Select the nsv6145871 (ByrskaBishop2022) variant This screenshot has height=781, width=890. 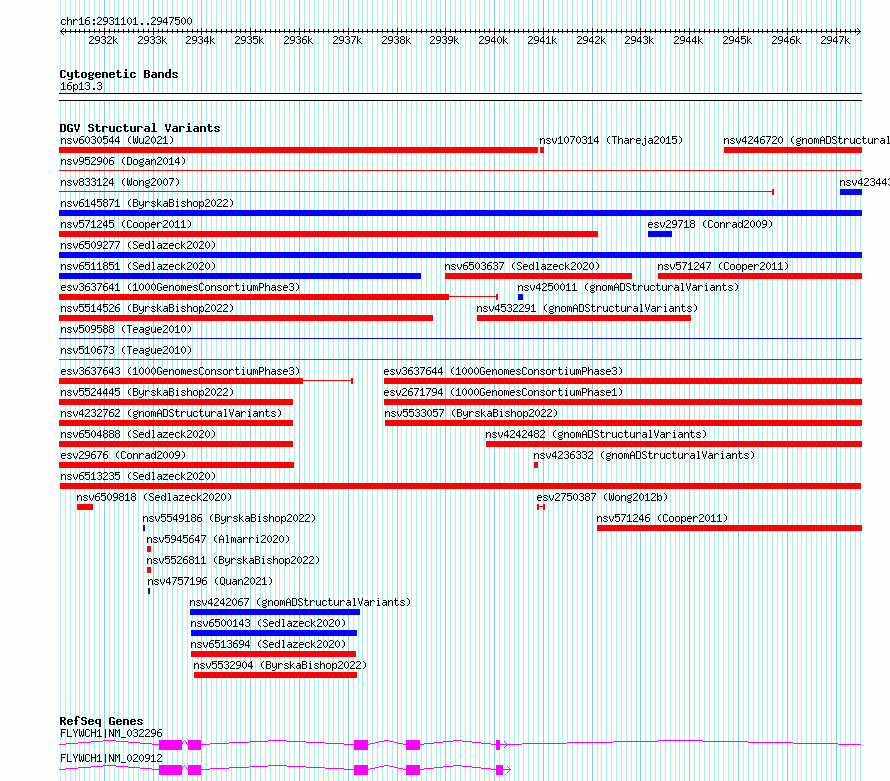point(147,203)
